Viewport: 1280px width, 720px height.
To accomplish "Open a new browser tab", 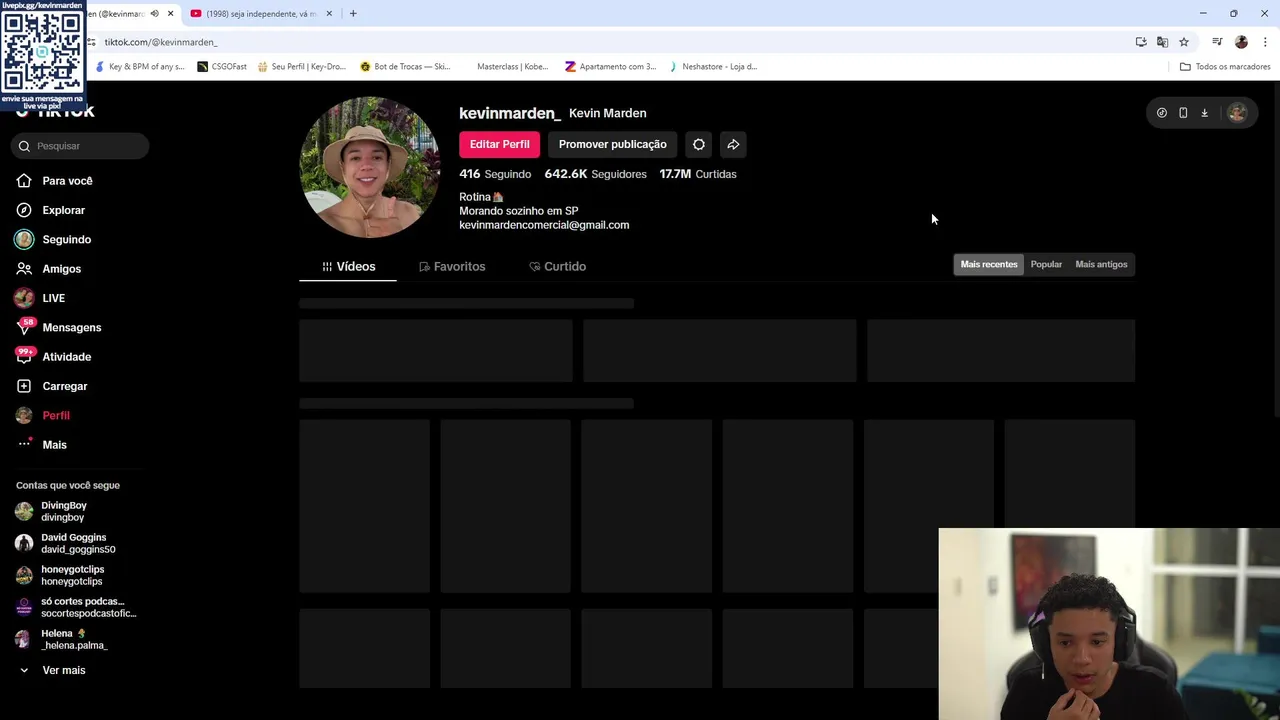I will (x=353, y=14).
